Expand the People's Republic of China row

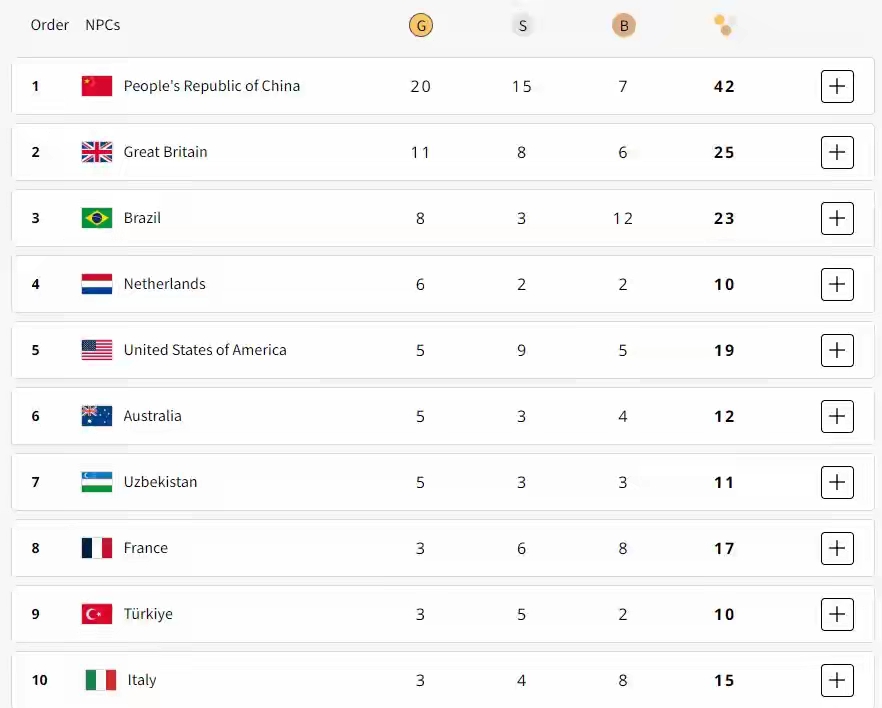click(x=837, y=86)
